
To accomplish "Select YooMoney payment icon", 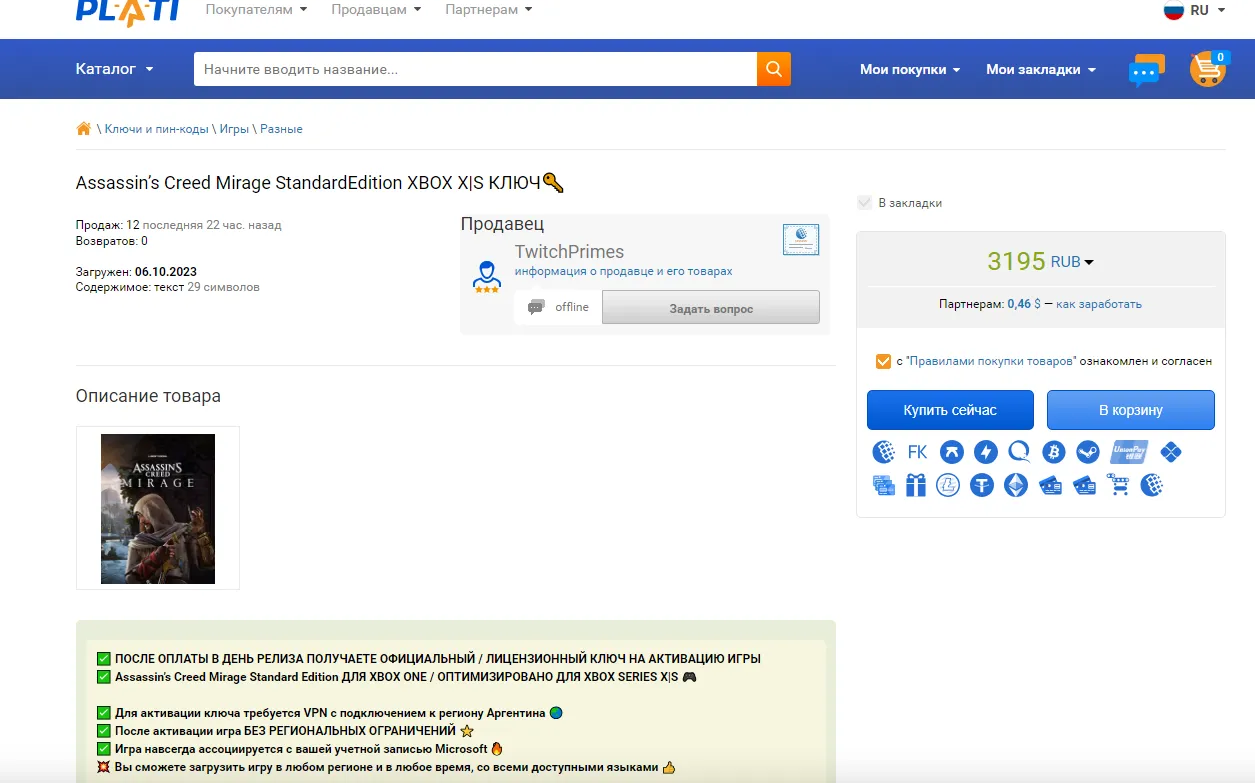I will [x=951, y=452].
